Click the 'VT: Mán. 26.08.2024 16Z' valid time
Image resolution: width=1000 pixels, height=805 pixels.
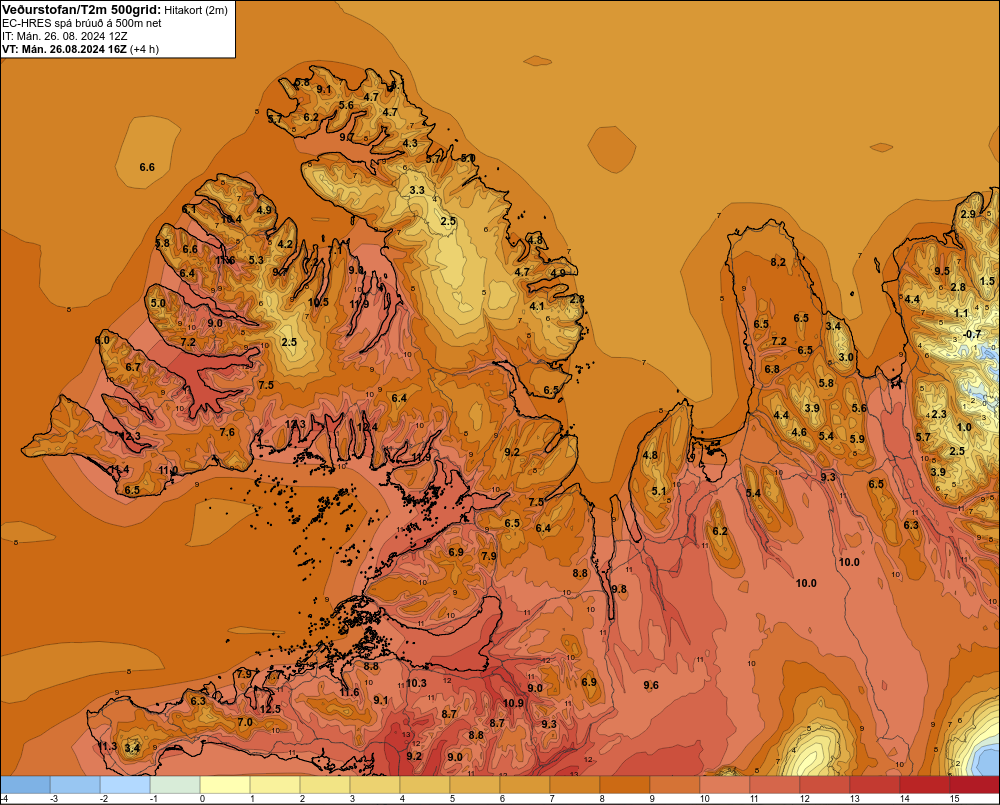[x=64, y=49]
